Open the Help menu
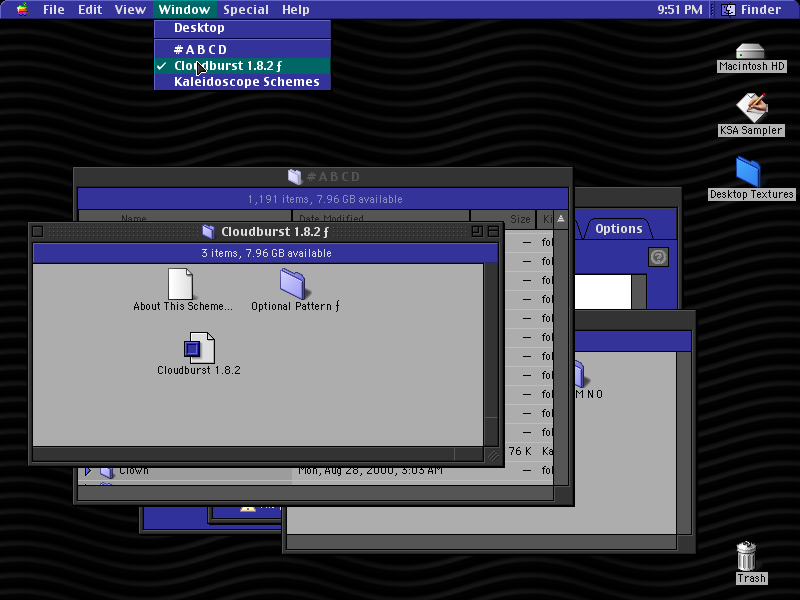 295,9
